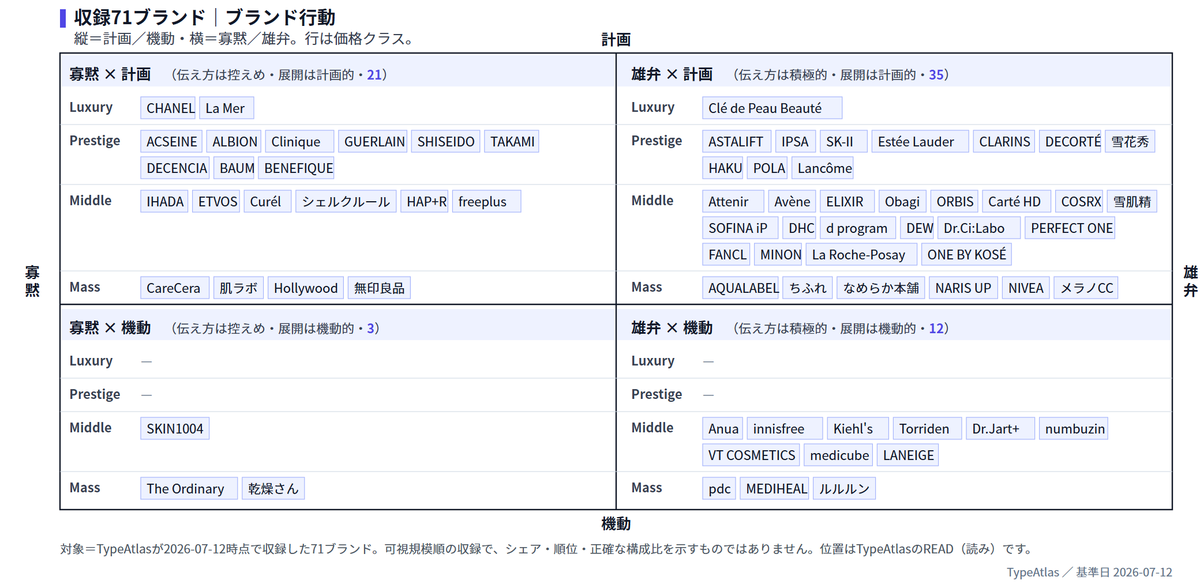Open the FANCL brand chip
Viewport: 1200px width, 588px height.
pos(727,254)
